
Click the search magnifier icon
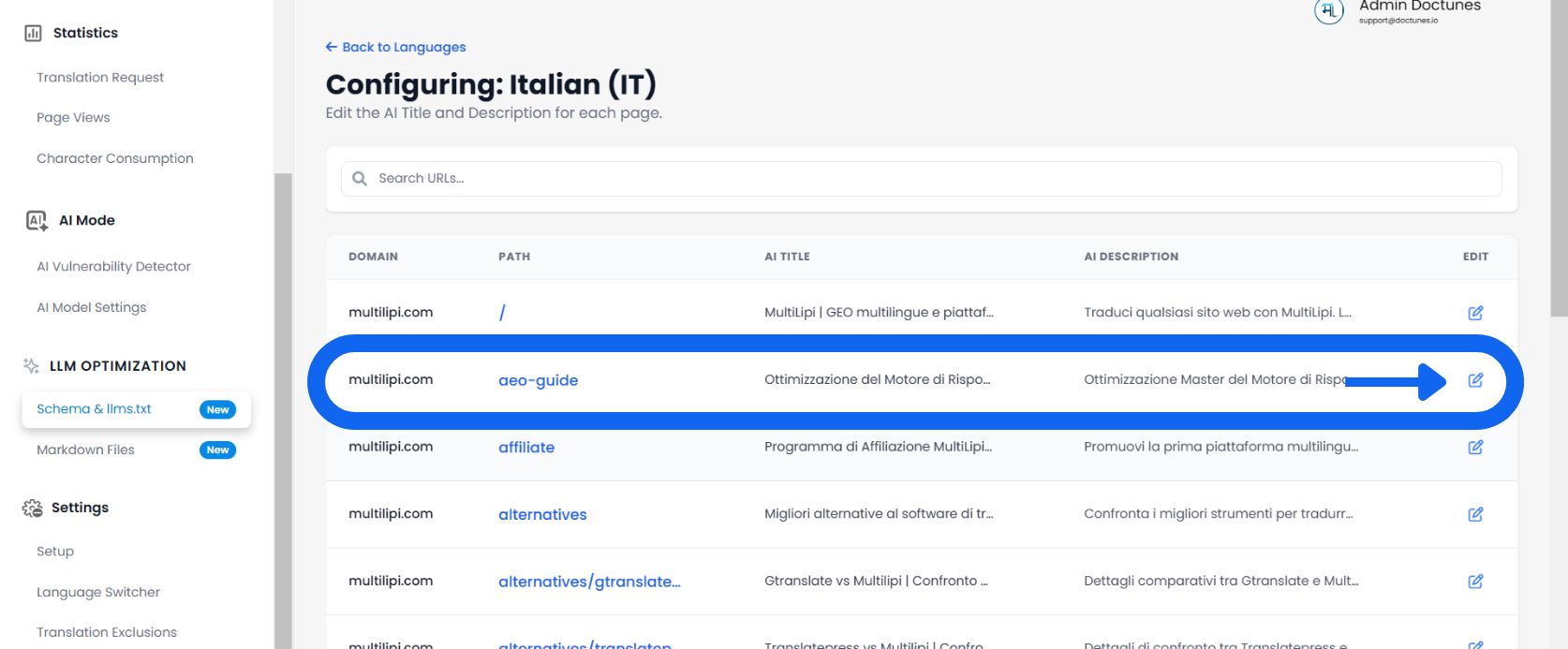point(360,178)
